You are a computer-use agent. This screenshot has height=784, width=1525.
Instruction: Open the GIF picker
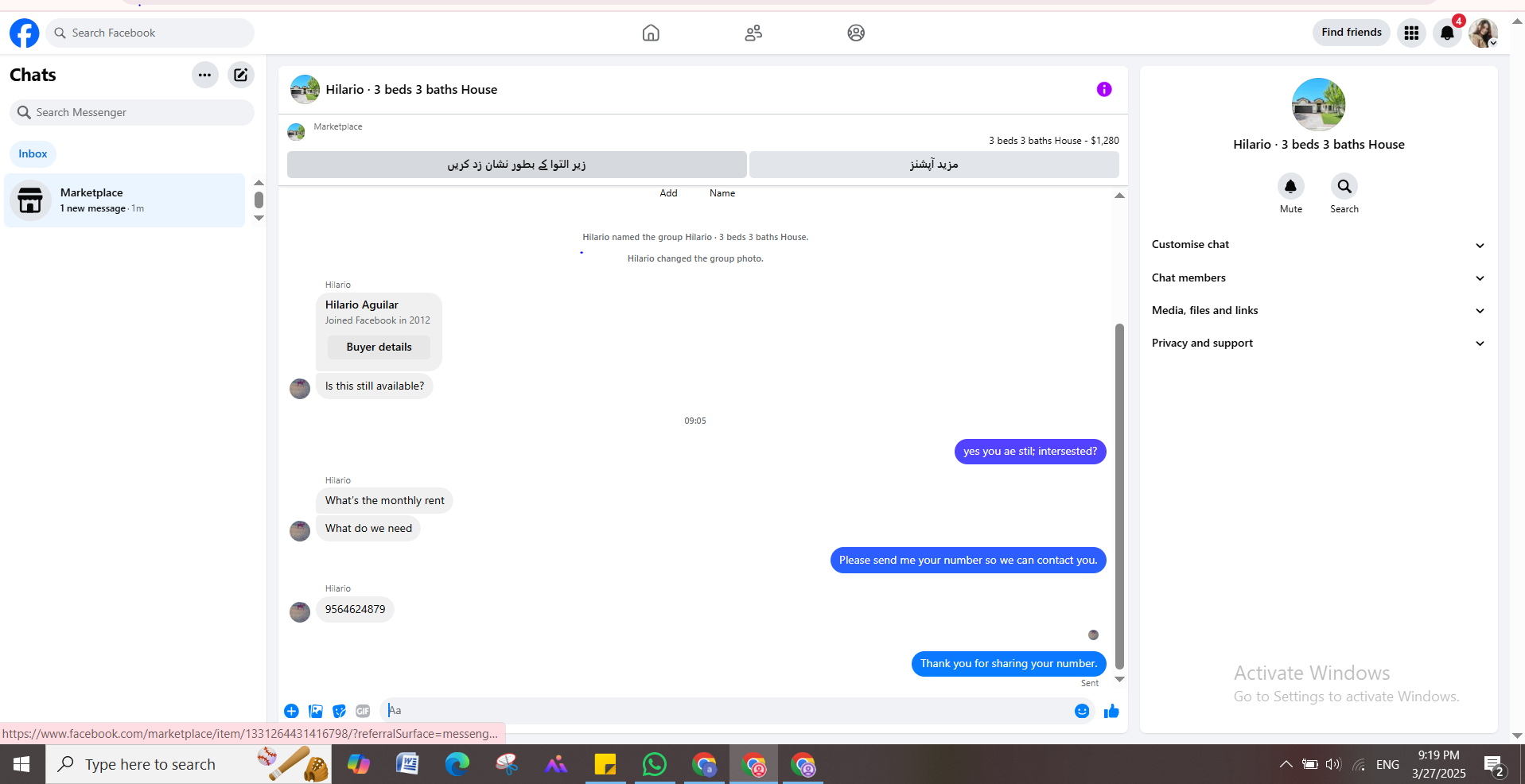click(363, 711)
